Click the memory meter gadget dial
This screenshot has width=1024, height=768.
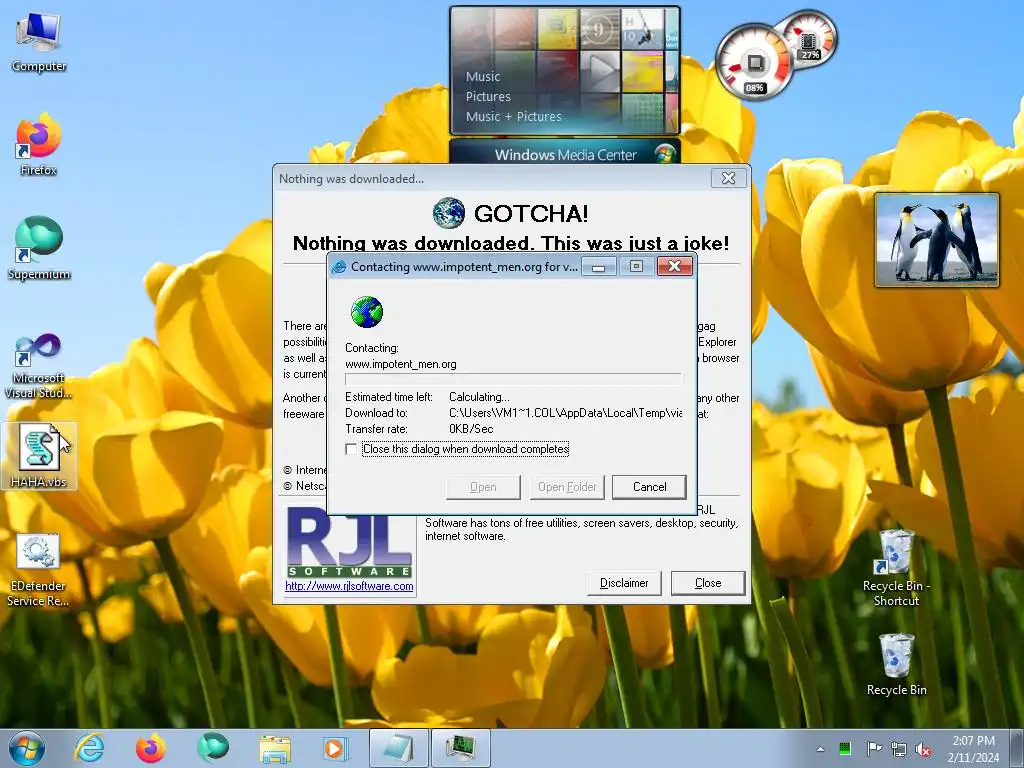810,40
